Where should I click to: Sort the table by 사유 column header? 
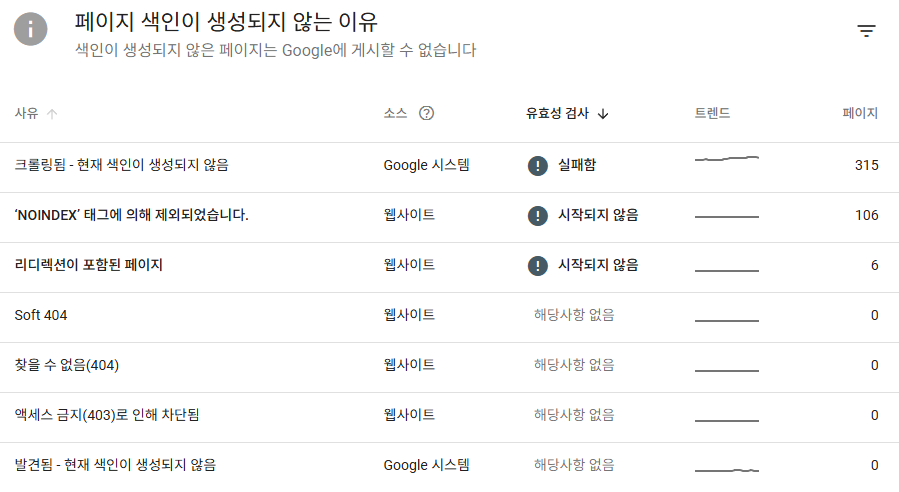[x=26, y=114]
